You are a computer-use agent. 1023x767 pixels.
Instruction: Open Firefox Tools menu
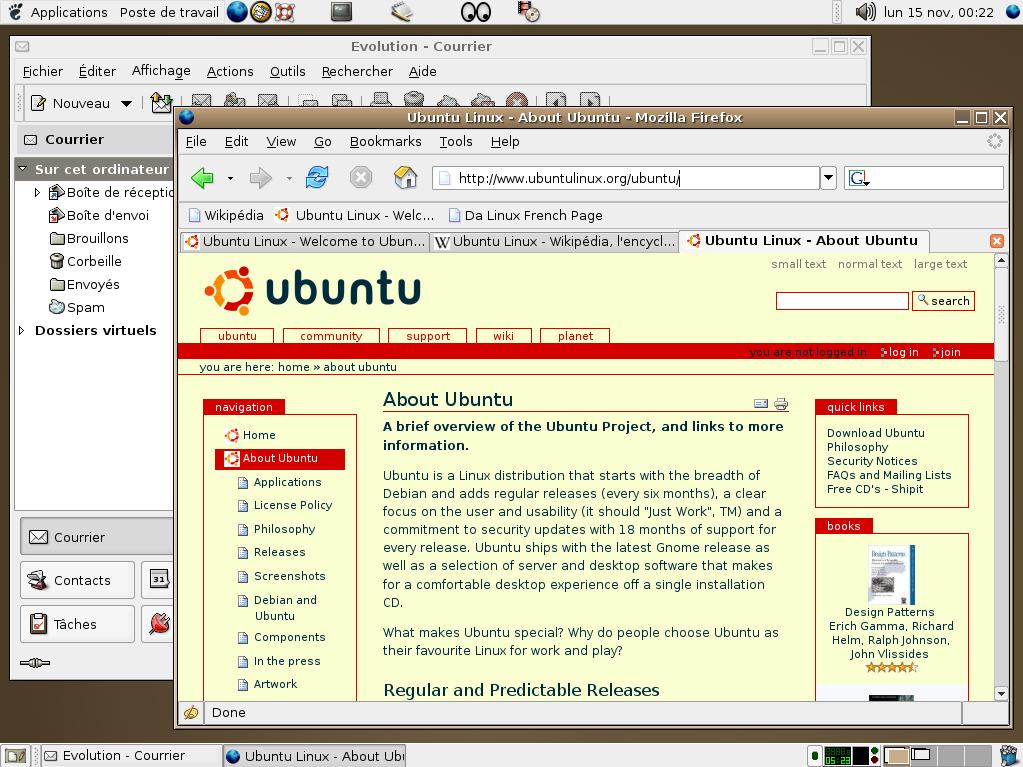pos(455,142)
